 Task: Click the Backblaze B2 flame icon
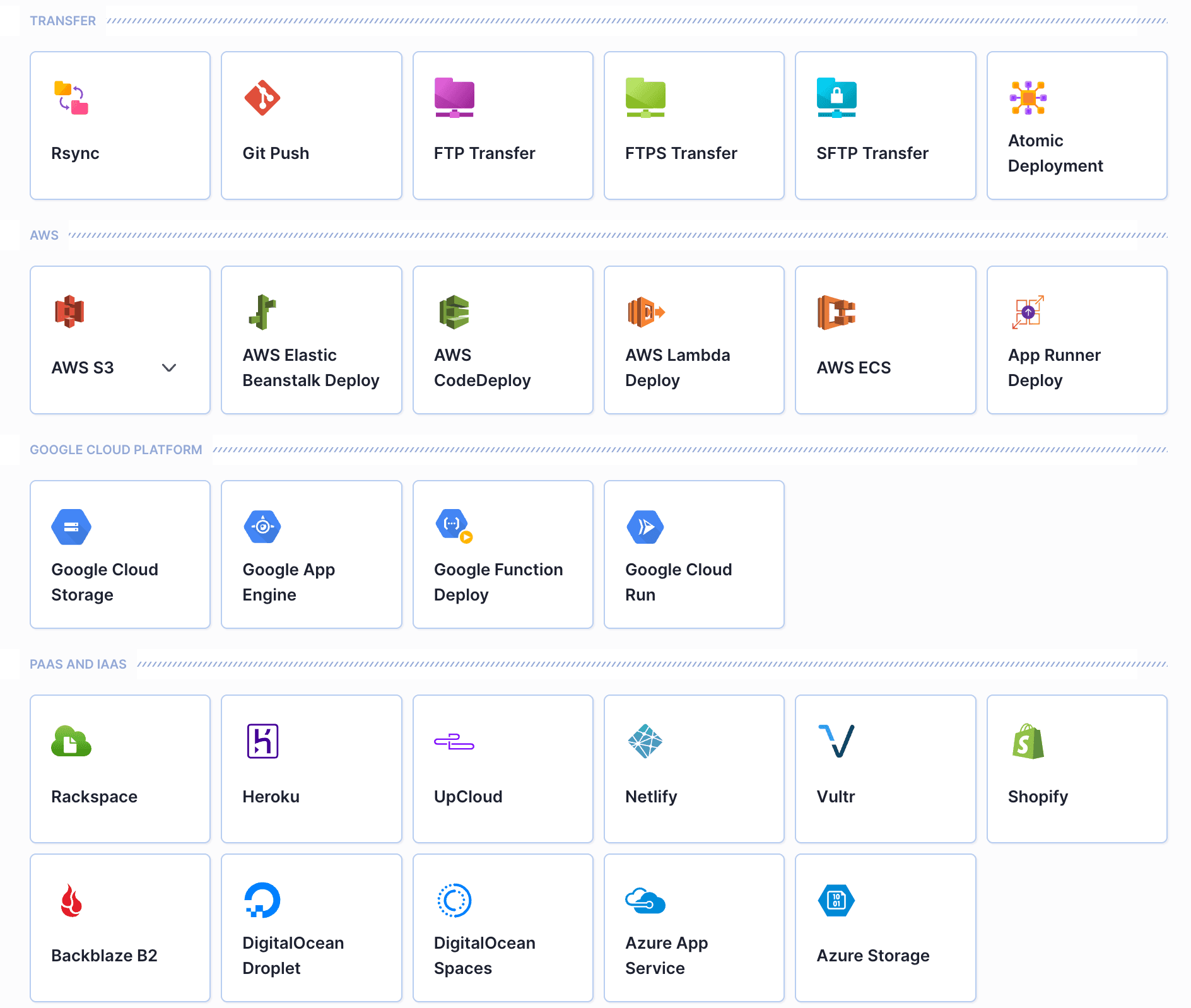[x=71, y=900]
